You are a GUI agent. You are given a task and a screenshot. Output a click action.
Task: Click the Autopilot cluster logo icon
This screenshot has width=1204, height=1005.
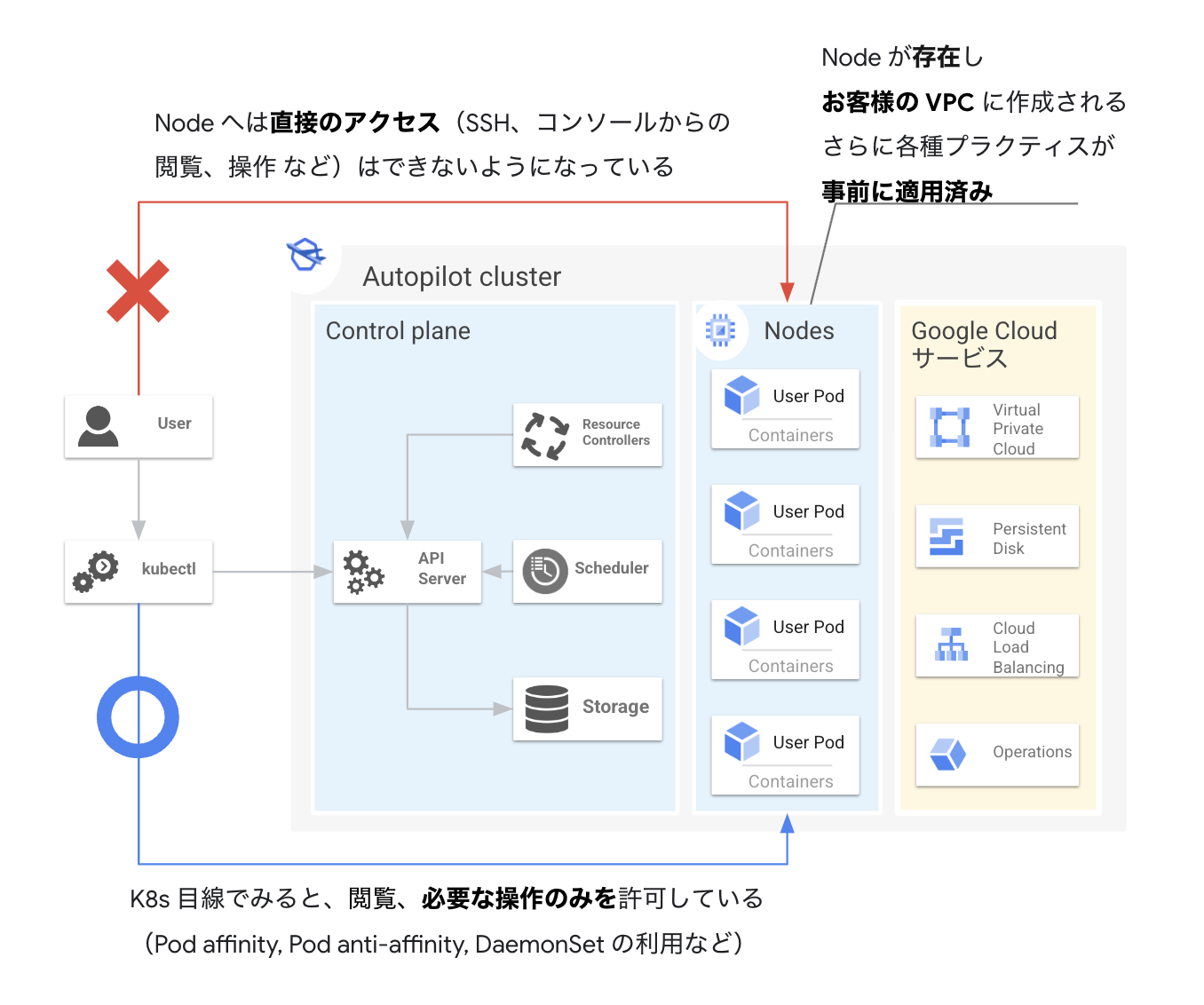(x=306, y=256)
